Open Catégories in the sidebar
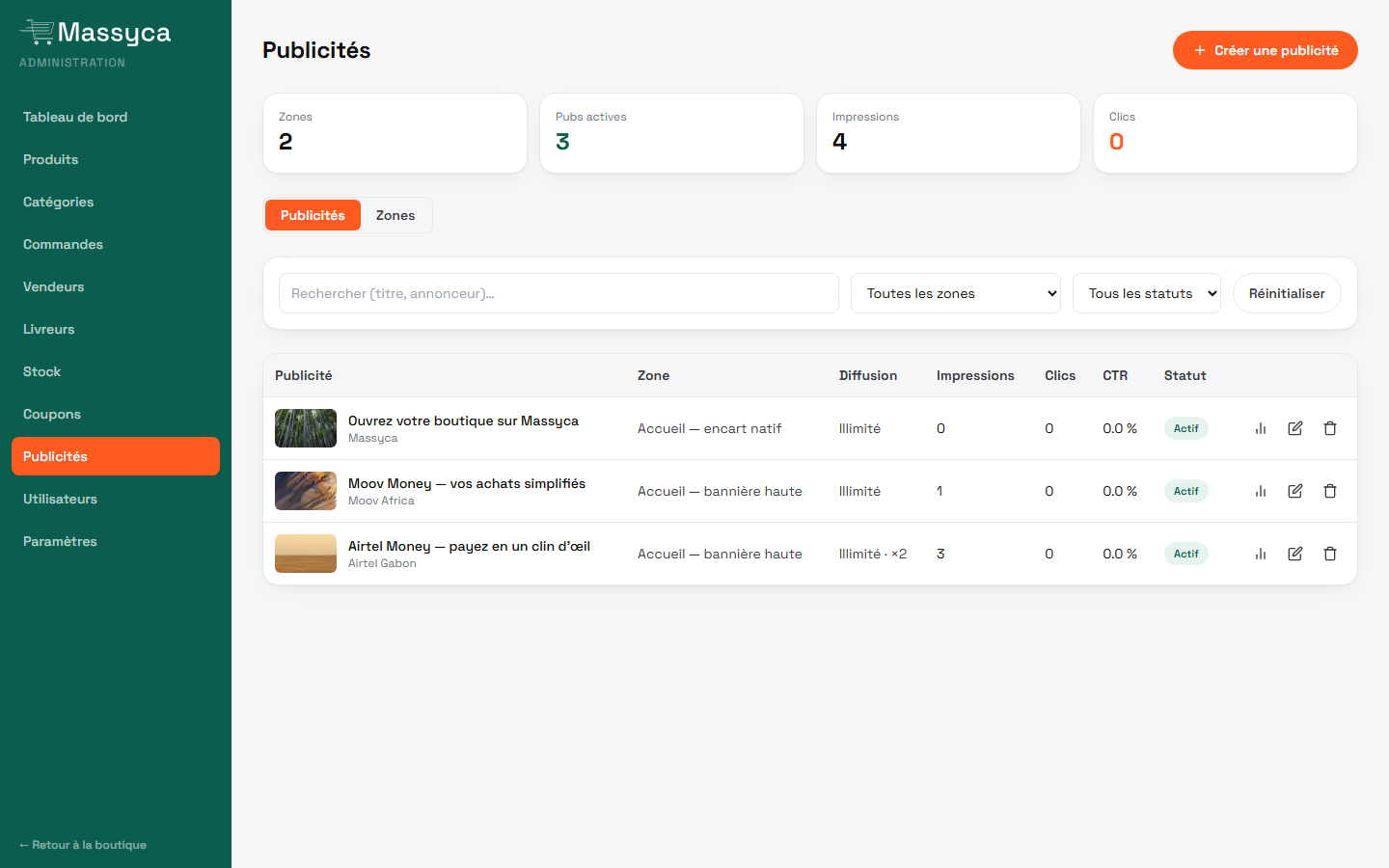The image size is (1389, 868). pyautogui.click(x=116, y=202)
